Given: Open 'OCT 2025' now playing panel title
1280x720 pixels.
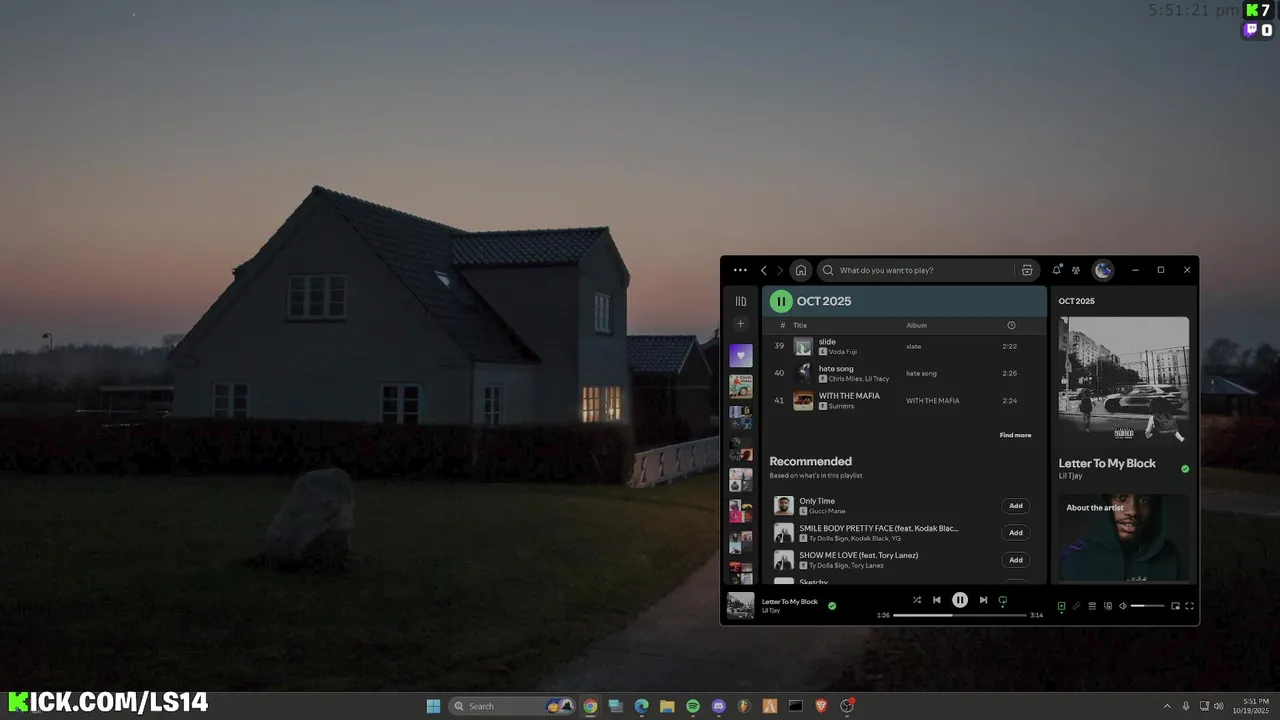Looking at the screenshot, I should (x=1077, y=301).
